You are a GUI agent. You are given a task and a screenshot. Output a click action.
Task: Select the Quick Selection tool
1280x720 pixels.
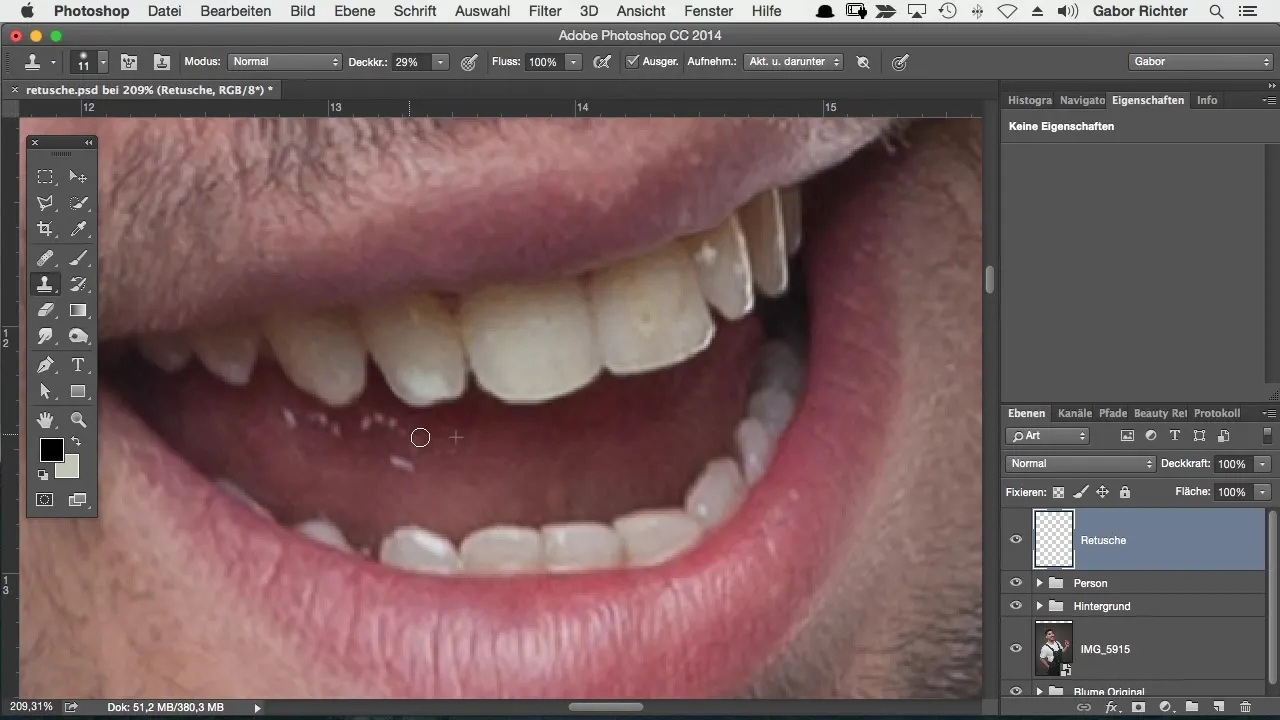click(x=78, y=203)
